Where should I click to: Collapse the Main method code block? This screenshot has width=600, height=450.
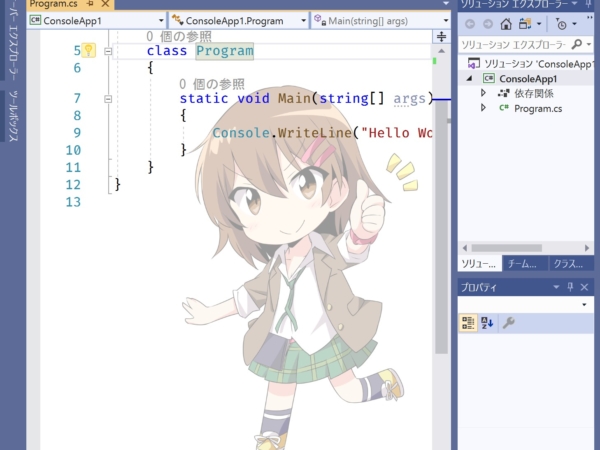[108, 99]
